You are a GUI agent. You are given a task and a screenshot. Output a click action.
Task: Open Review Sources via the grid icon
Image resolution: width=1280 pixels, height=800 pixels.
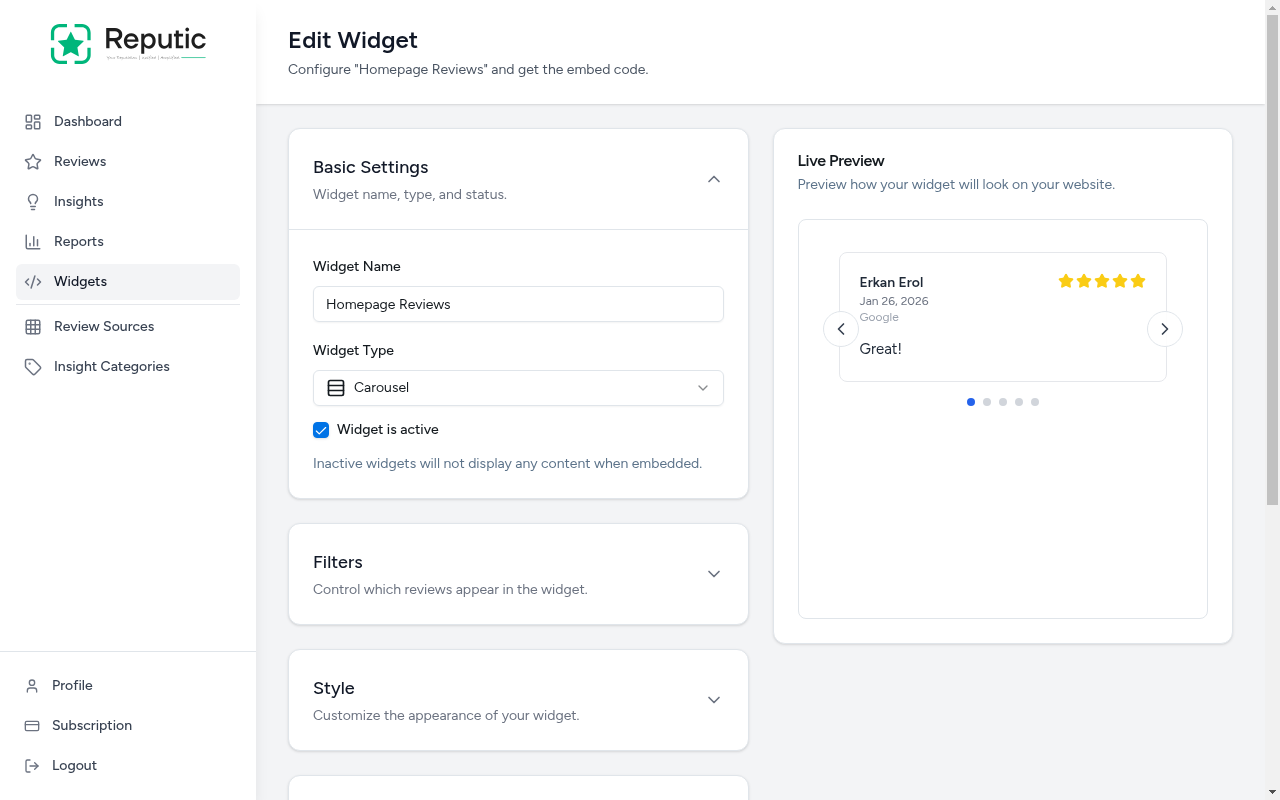(x=33, y=326)
